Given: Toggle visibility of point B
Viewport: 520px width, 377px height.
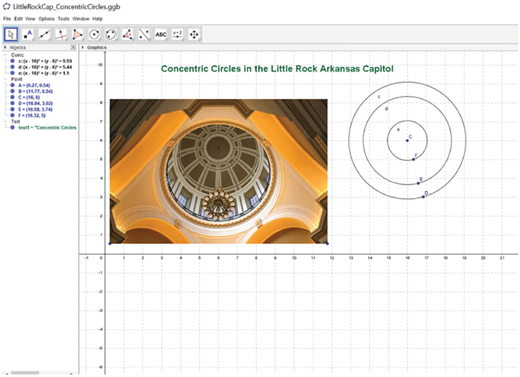Looking at the screenshot, I should tap(12, 91).
